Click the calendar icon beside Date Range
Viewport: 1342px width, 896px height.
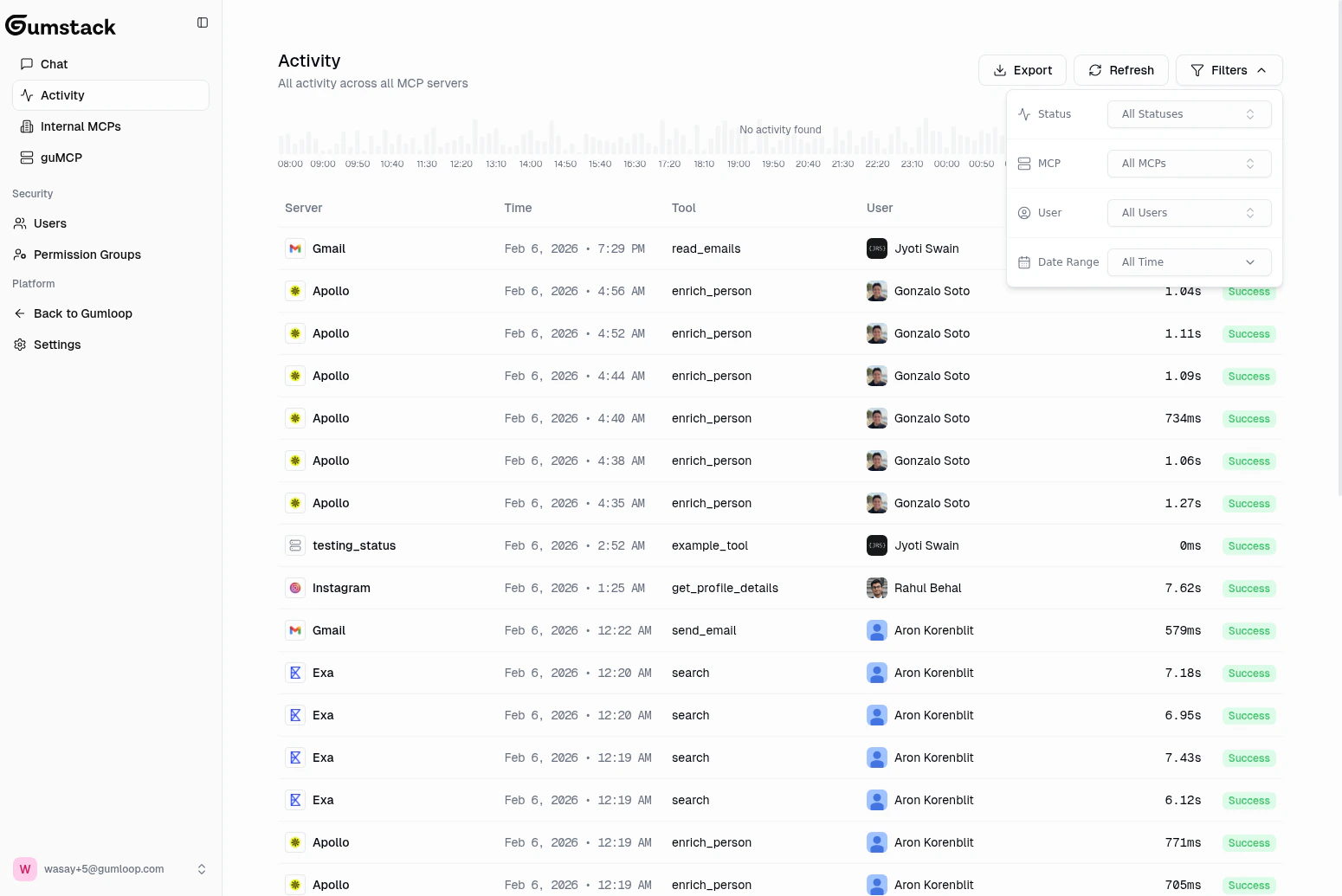(x=1023, y=261)
